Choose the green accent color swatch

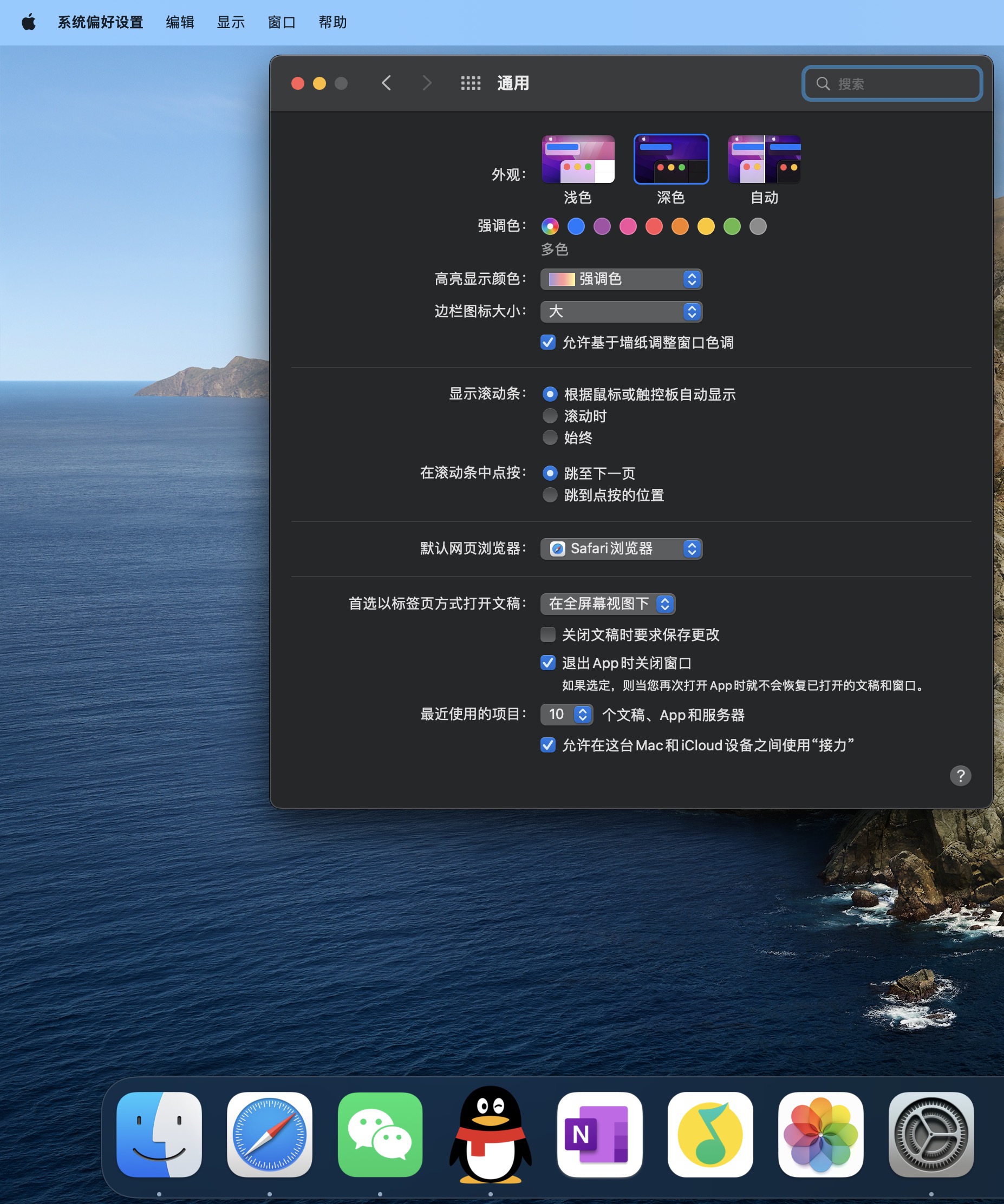click(732, 226)
